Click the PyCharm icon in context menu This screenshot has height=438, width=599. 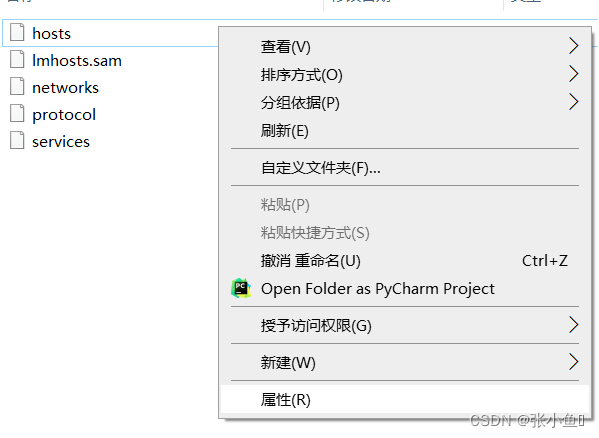[x=241, y=288]
